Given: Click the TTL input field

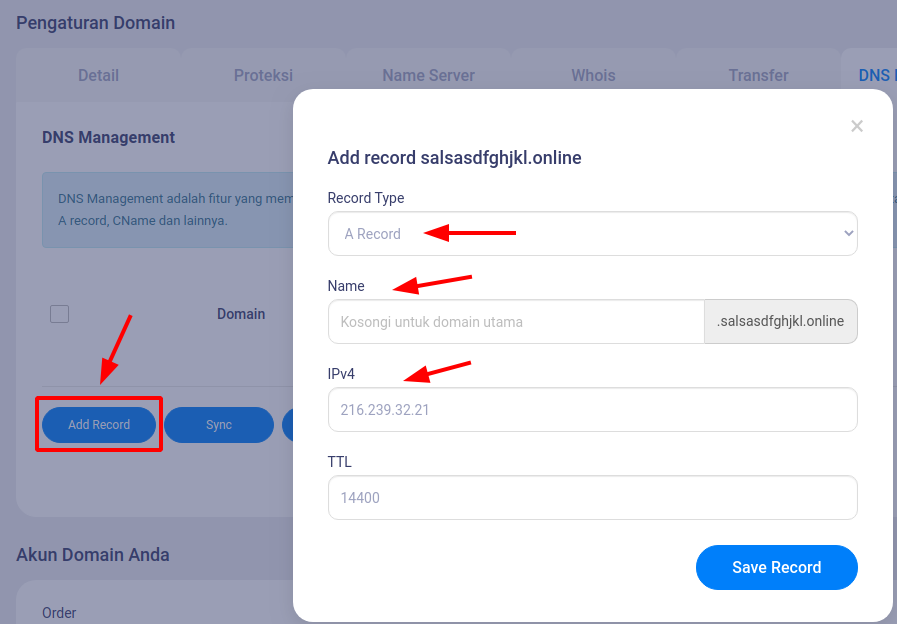Looking at the screenshot, I should click(x=593, y=498).
